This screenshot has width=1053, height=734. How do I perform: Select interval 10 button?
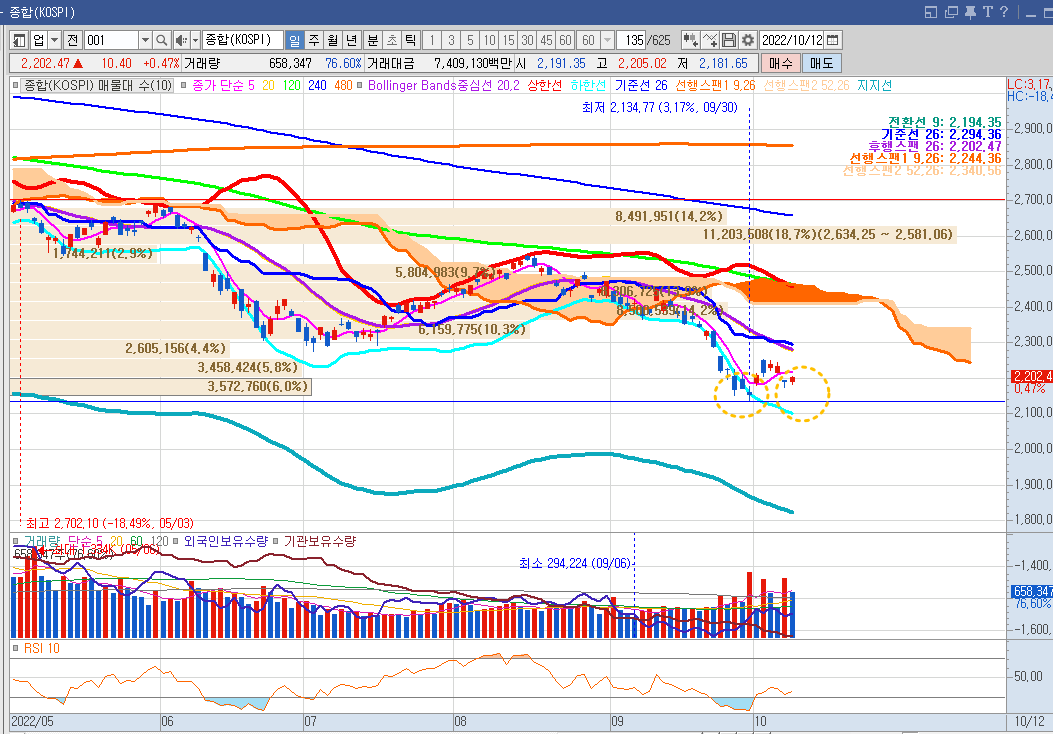coord(490,40)
